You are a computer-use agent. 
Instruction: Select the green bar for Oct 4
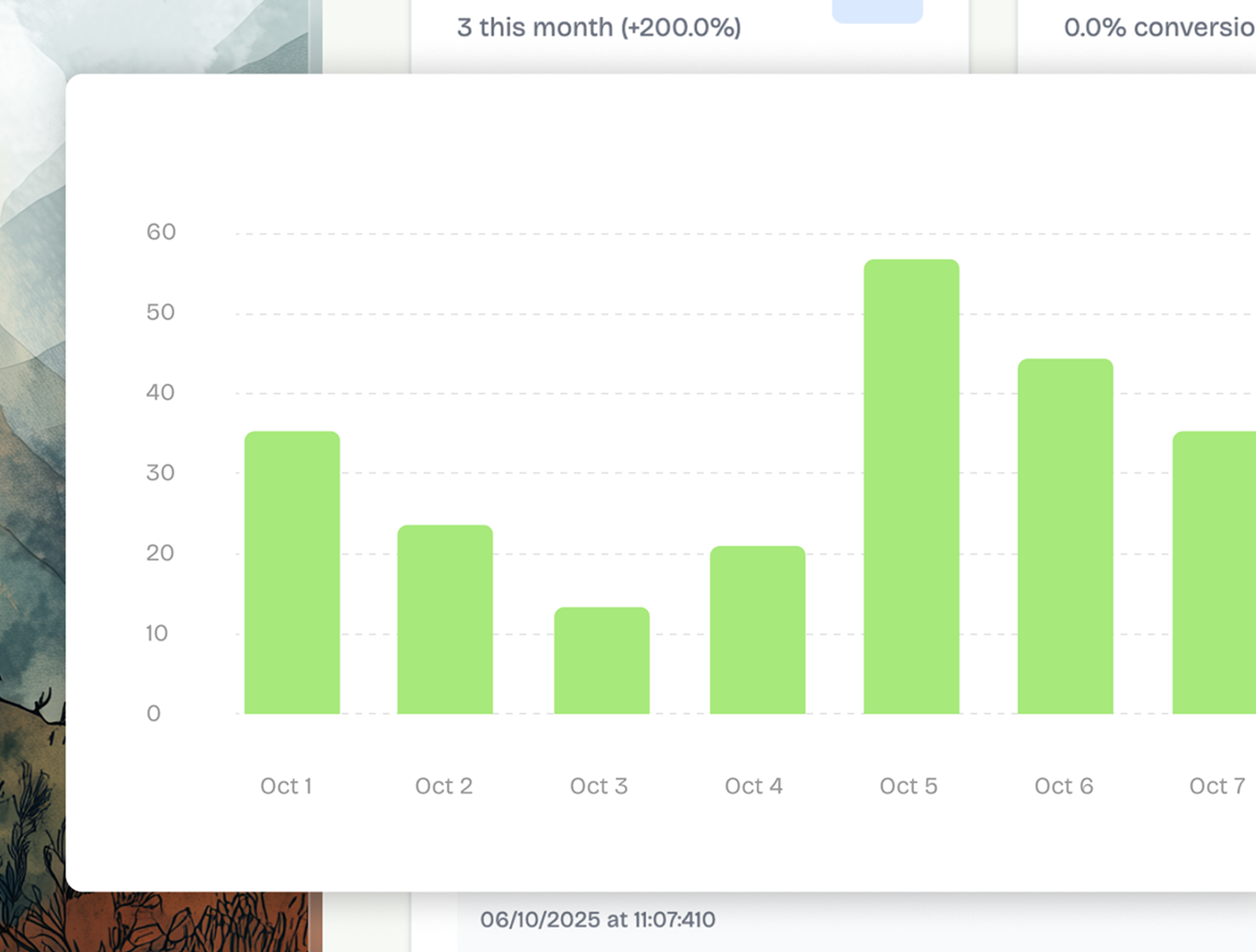tap(757, 631)
